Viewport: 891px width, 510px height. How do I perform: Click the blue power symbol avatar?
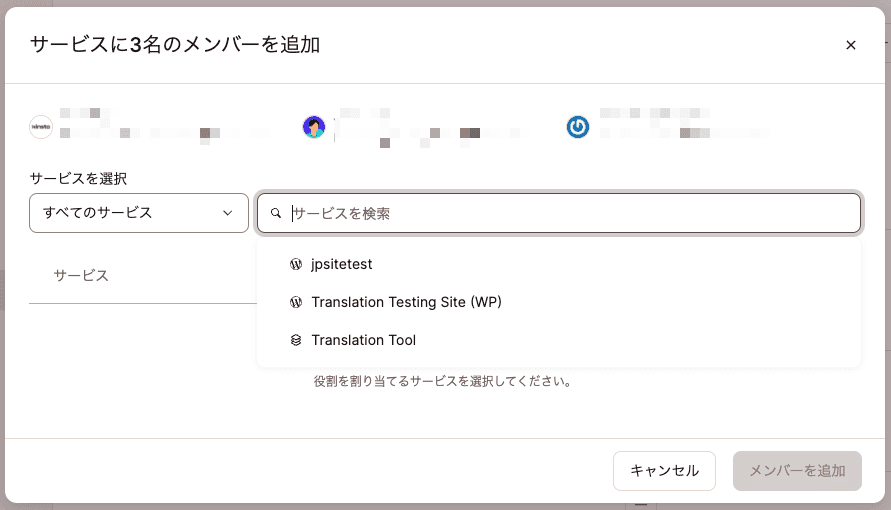pyautogui.click(x=578, y=127)
